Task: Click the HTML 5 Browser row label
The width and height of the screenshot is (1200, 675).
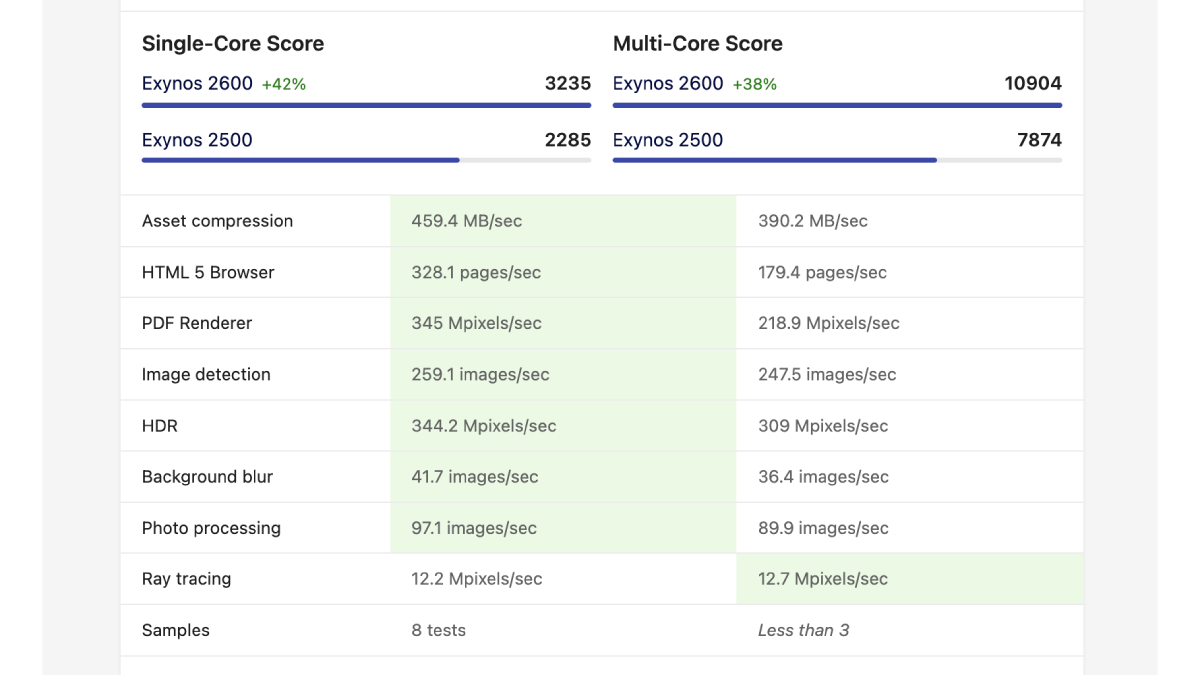Action: click(x=208, y=272)
